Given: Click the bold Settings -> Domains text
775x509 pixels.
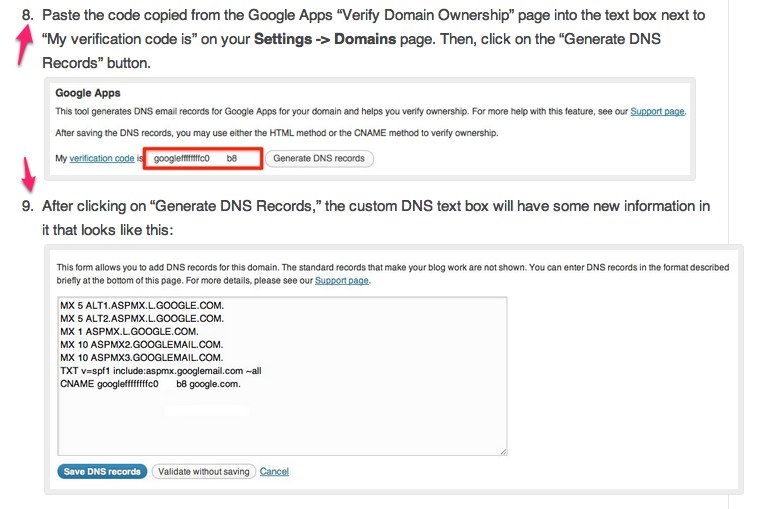Looking at the screenshot, I should pyautogui.click(x=325, y=39).
